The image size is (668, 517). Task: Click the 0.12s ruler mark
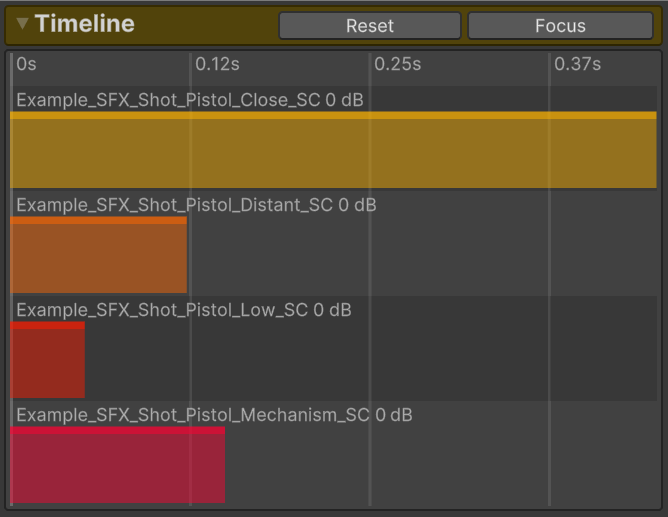coord(217,64)
